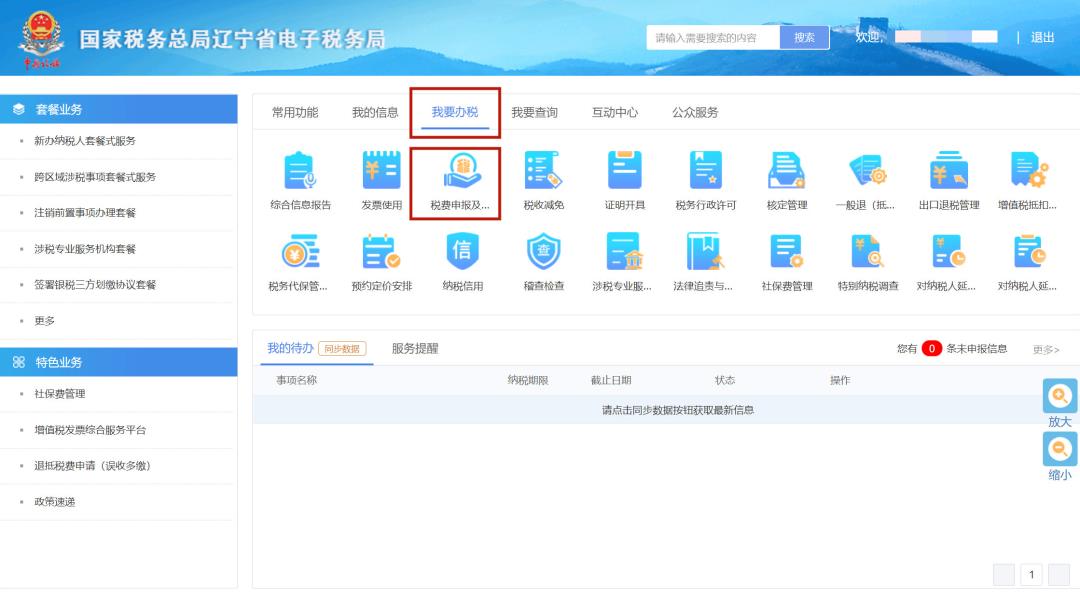
Task: Open the 社保费管理 icon in grid
Action: click(x=787, y=254)
